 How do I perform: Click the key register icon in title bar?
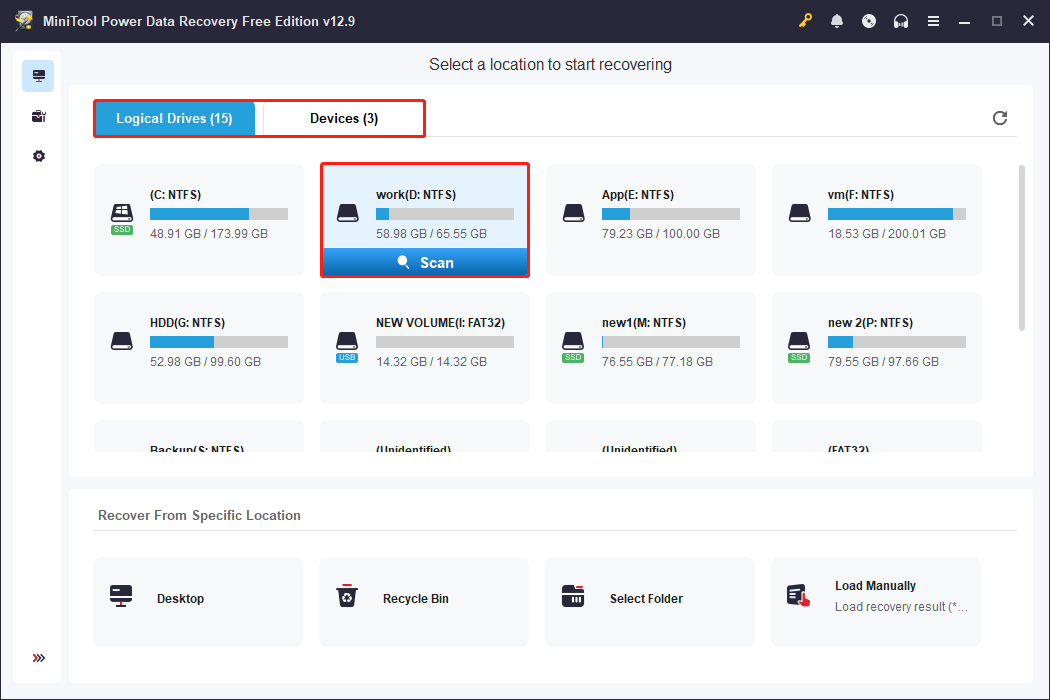[x=805, y=21]
